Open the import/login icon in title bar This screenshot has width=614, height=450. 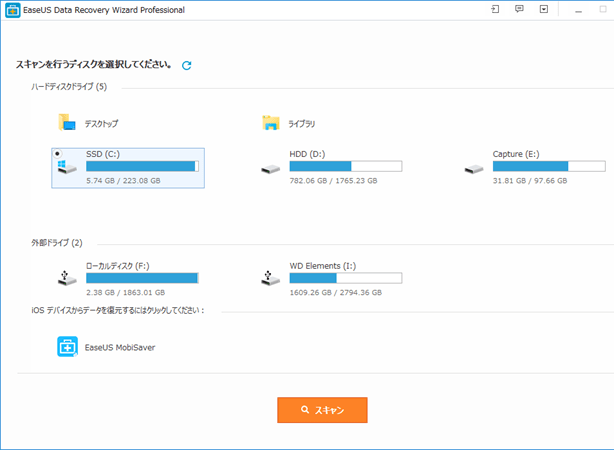tap(495, 9)
